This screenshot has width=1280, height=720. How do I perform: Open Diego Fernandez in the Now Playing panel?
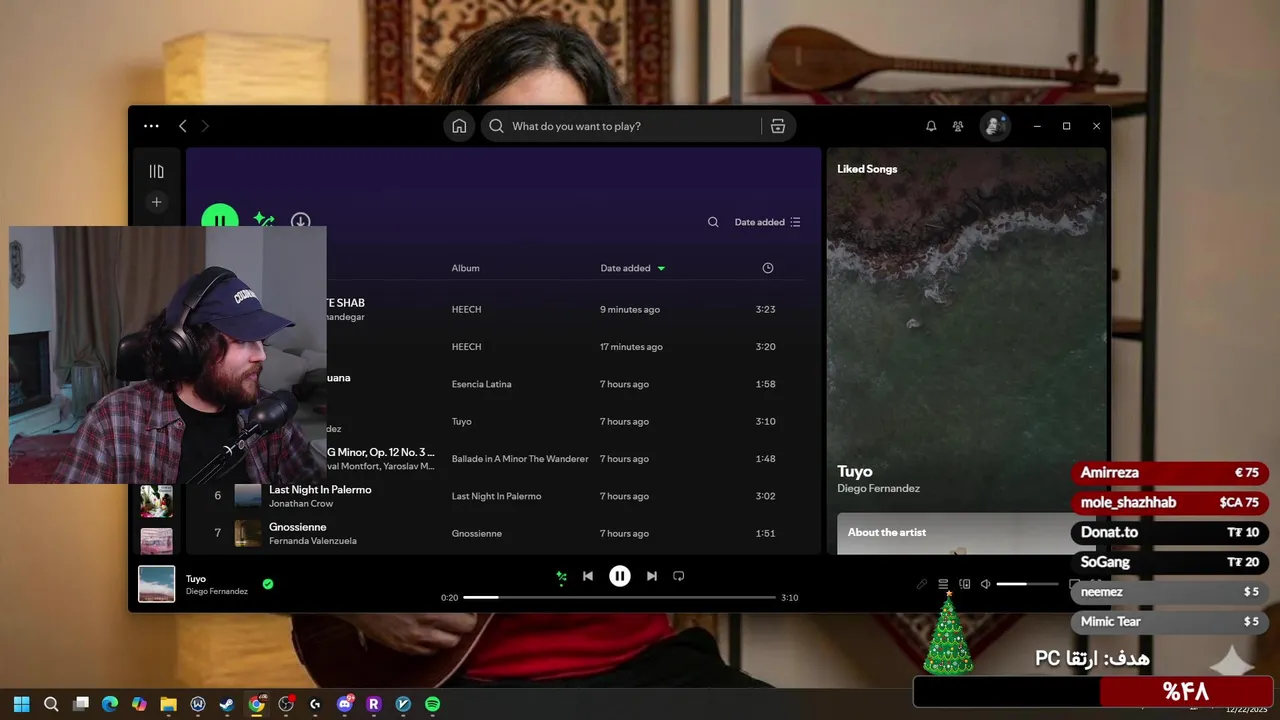[878, 489]
